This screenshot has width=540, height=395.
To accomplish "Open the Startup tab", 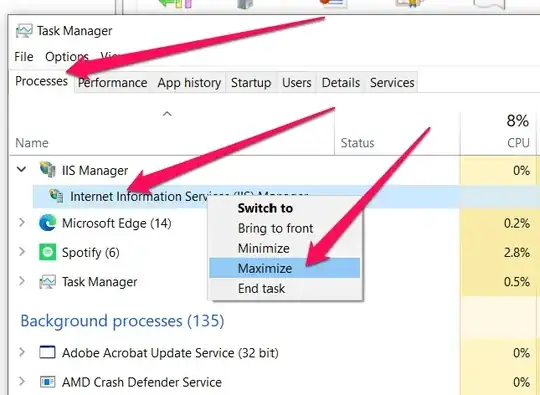I will click(251, 83).
